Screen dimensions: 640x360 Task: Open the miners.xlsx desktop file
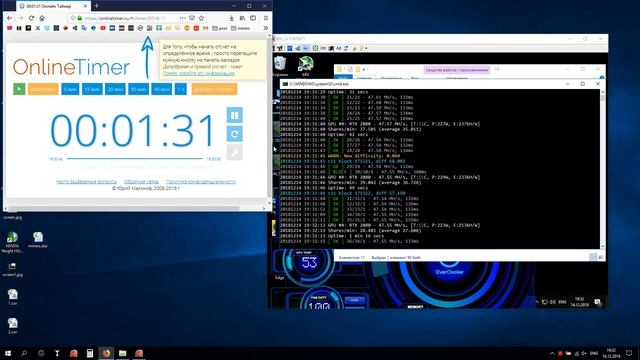[38, 240]
